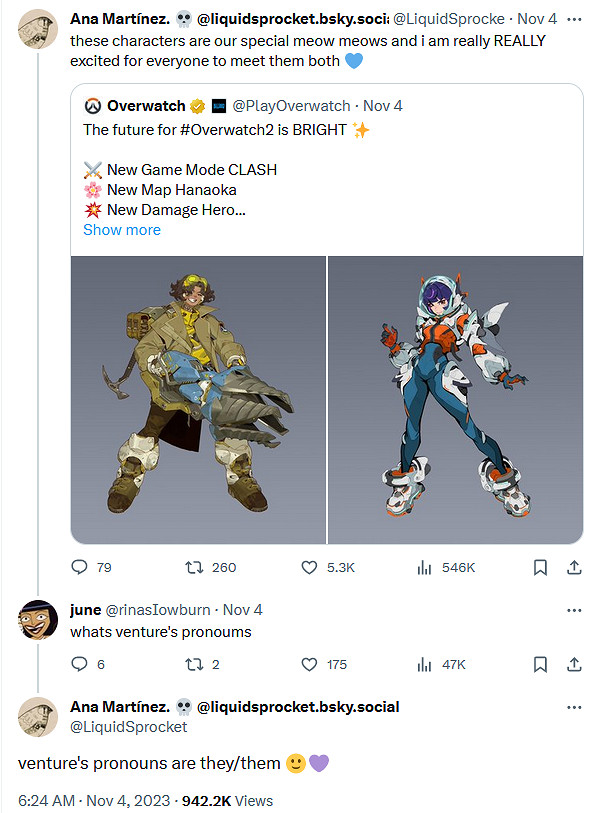Like the post with 5.3K likes

point(310,567)
